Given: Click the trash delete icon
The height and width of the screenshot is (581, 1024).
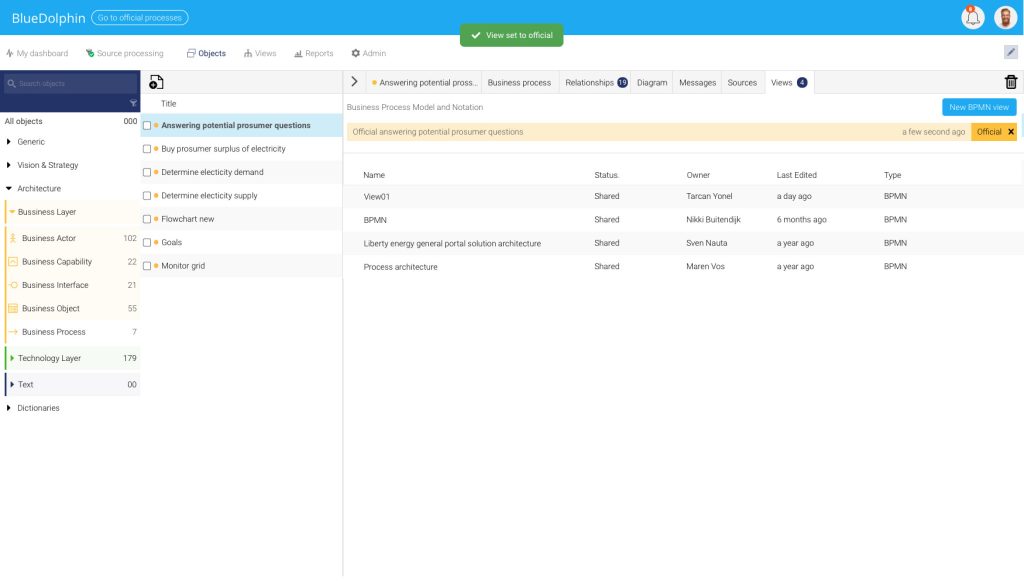Looking at the screenshot, I should (x=1010, y=82).
